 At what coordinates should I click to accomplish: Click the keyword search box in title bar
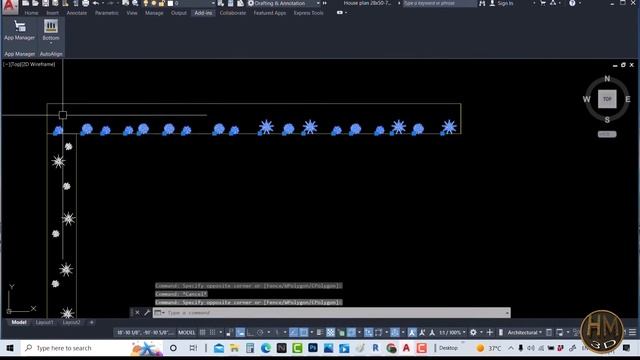point(440,3)
